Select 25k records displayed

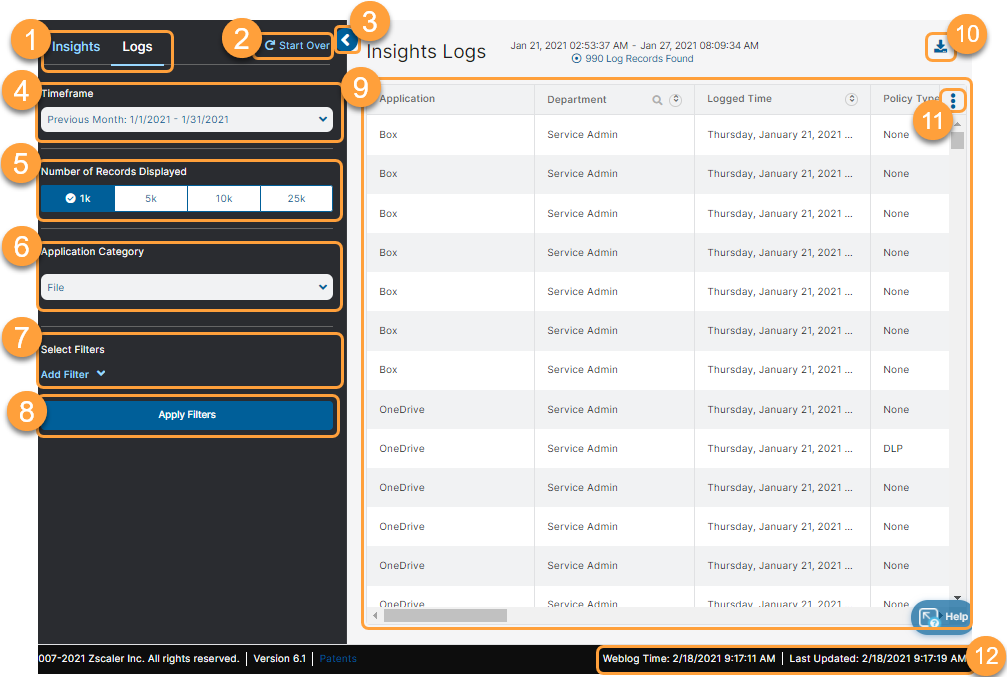pyautogui.click(x=296, y=199)
